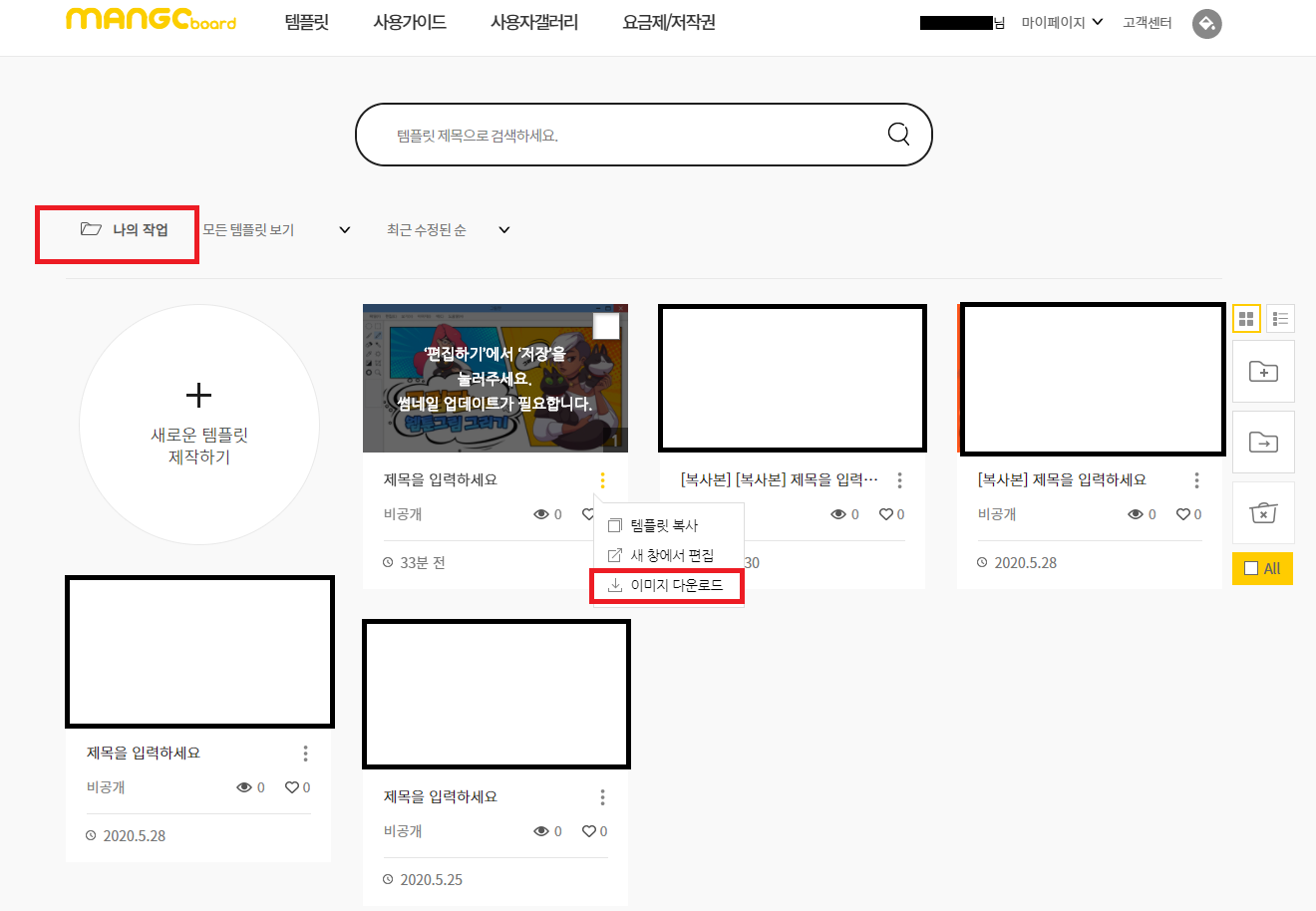Choose 이미지 다운로드 from context menu

(666, 586)
